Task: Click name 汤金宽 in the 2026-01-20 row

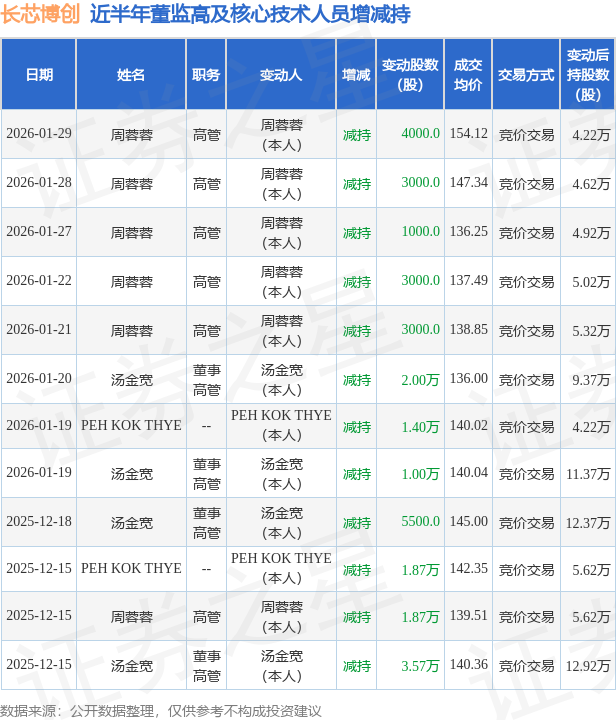Action: coord(131,380)
